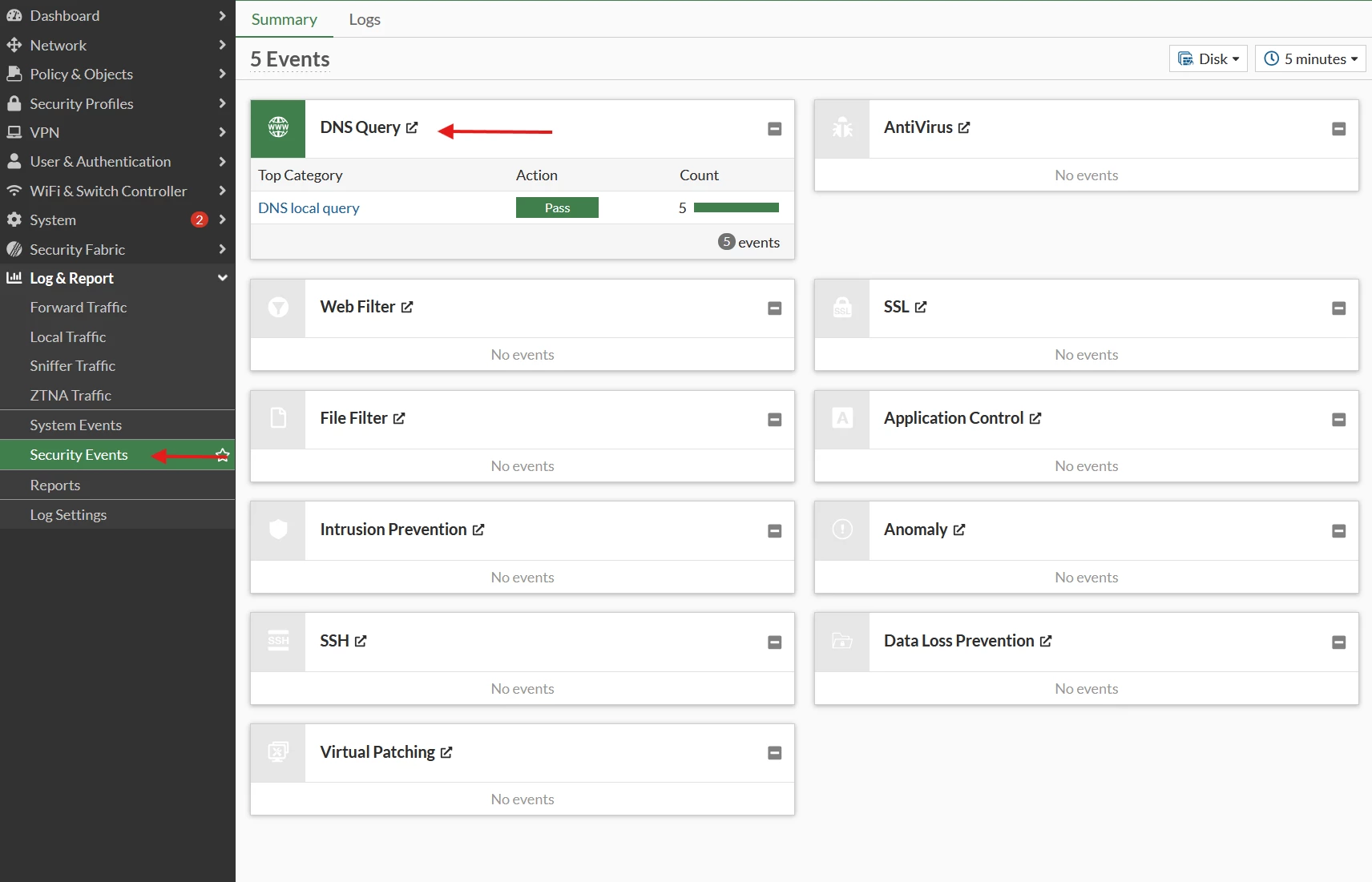Toggle favorite star on Security Events
The image size is (1372, 882).
tap(223, 455)
